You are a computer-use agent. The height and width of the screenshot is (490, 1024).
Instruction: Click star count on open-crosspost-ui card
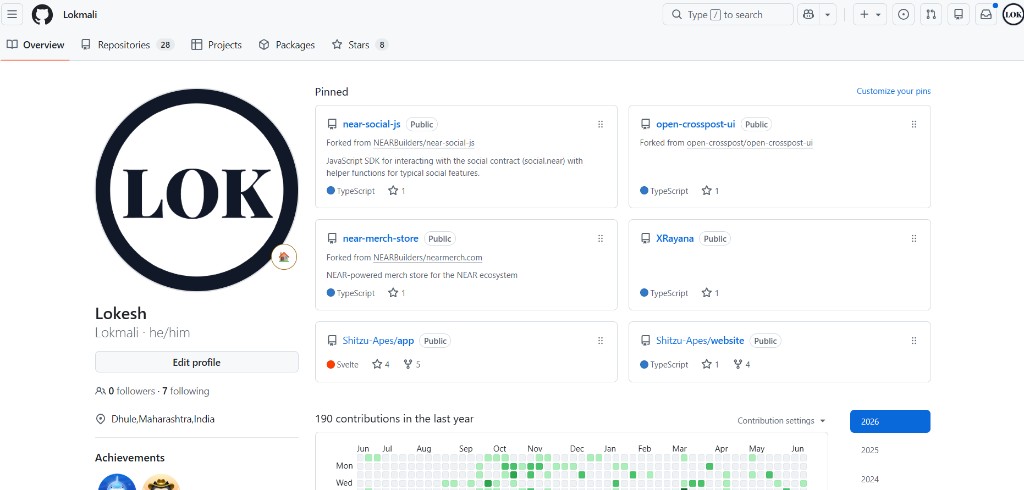point(710,191)
